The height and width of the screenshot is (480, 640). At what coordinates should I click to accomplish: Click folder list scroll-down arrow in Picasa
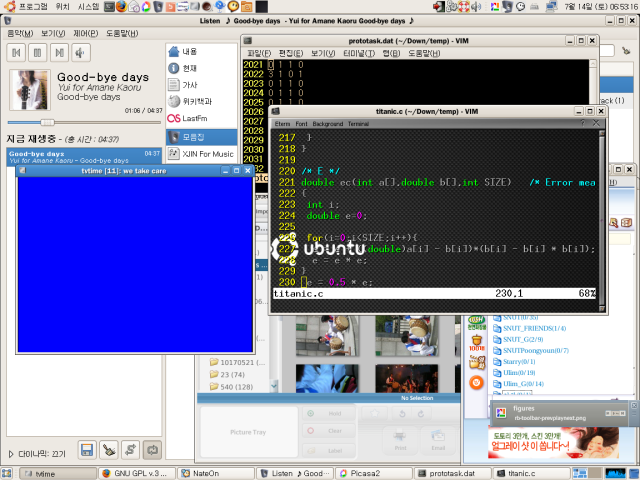[274, 386]
